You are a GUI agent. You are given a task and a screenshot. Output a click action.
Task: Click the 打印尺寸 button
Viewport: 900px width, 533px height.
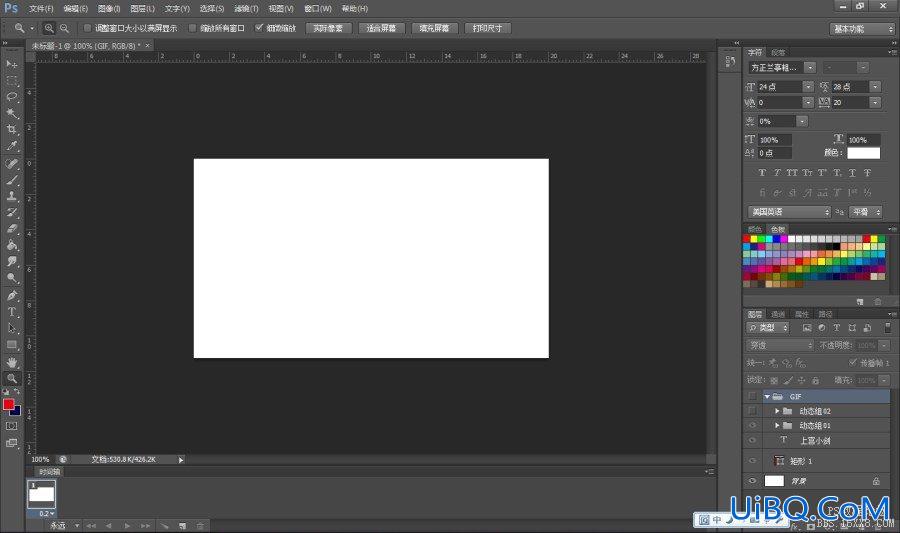click(x=487, y=28)
